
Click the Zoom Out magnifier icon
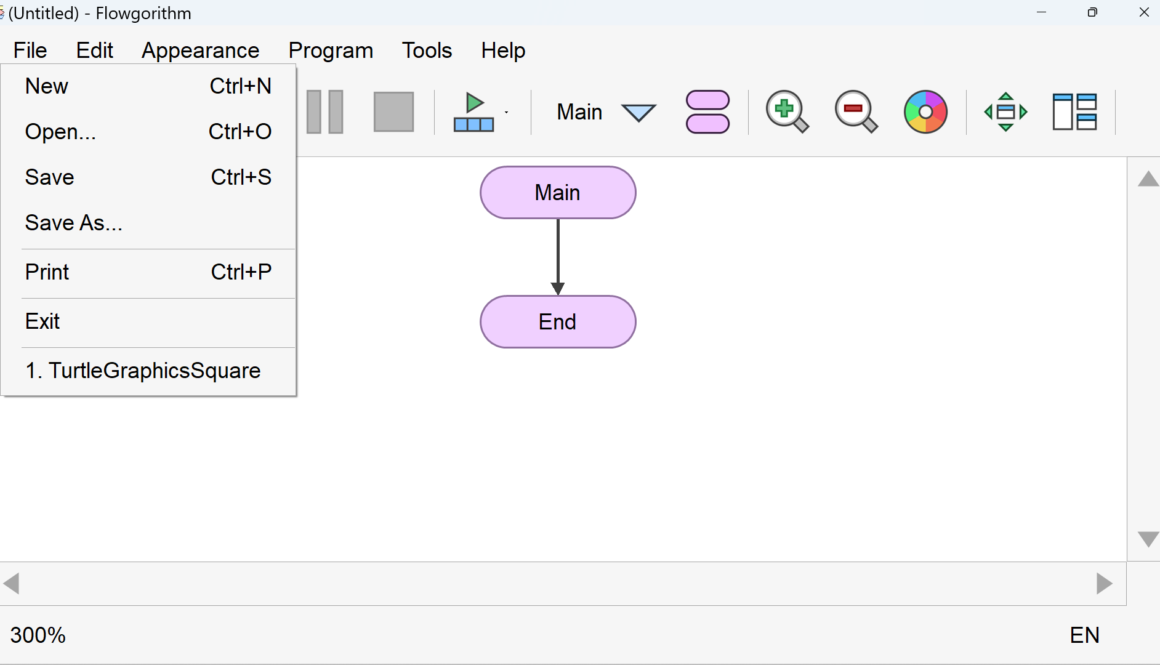856,112
